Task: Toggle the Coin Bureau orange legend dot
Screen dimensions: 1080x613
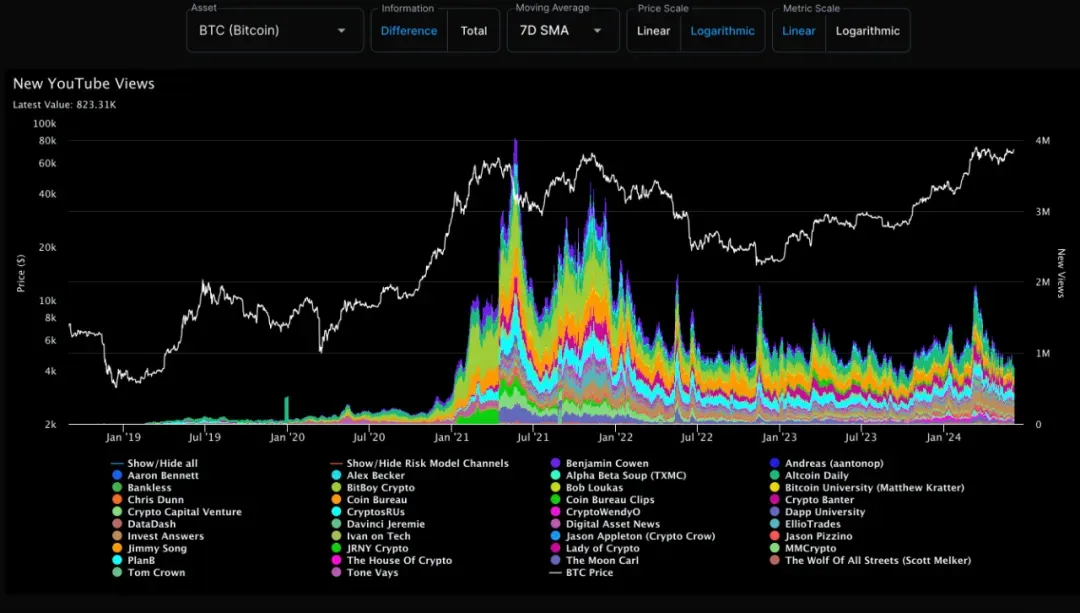Action: [336, 500]
